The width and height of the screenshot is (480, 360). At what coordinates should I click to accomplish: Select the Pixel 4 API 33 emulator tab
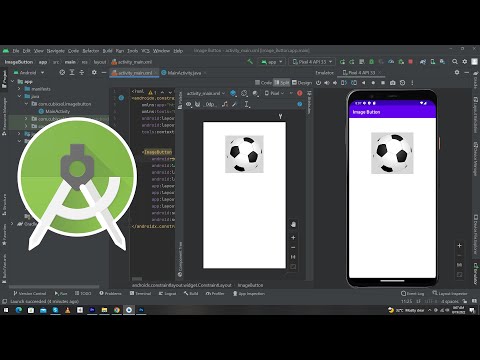(x=361, y=72)
